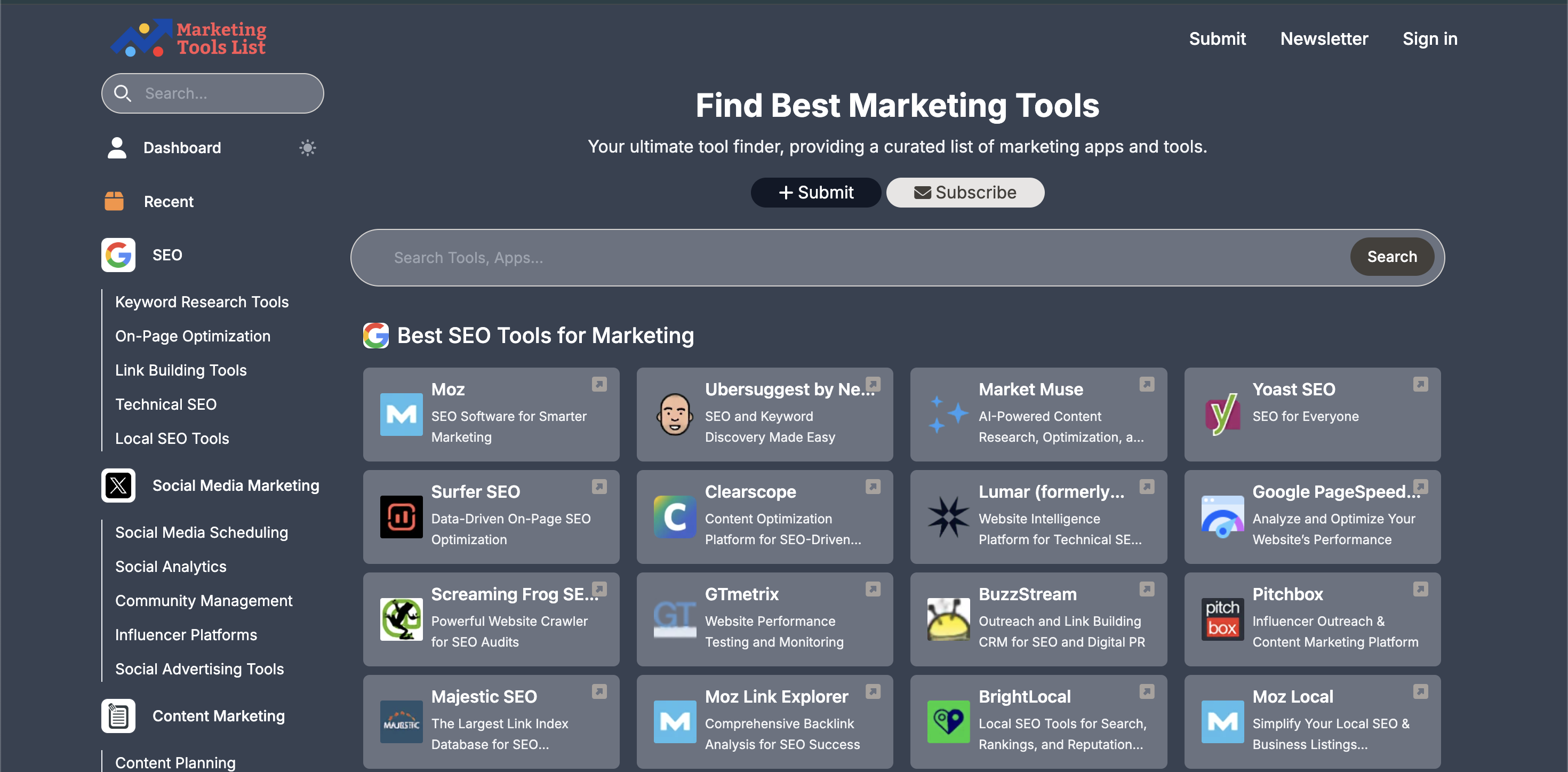Click the GTmetrix GT logo icon

[675, 619]
